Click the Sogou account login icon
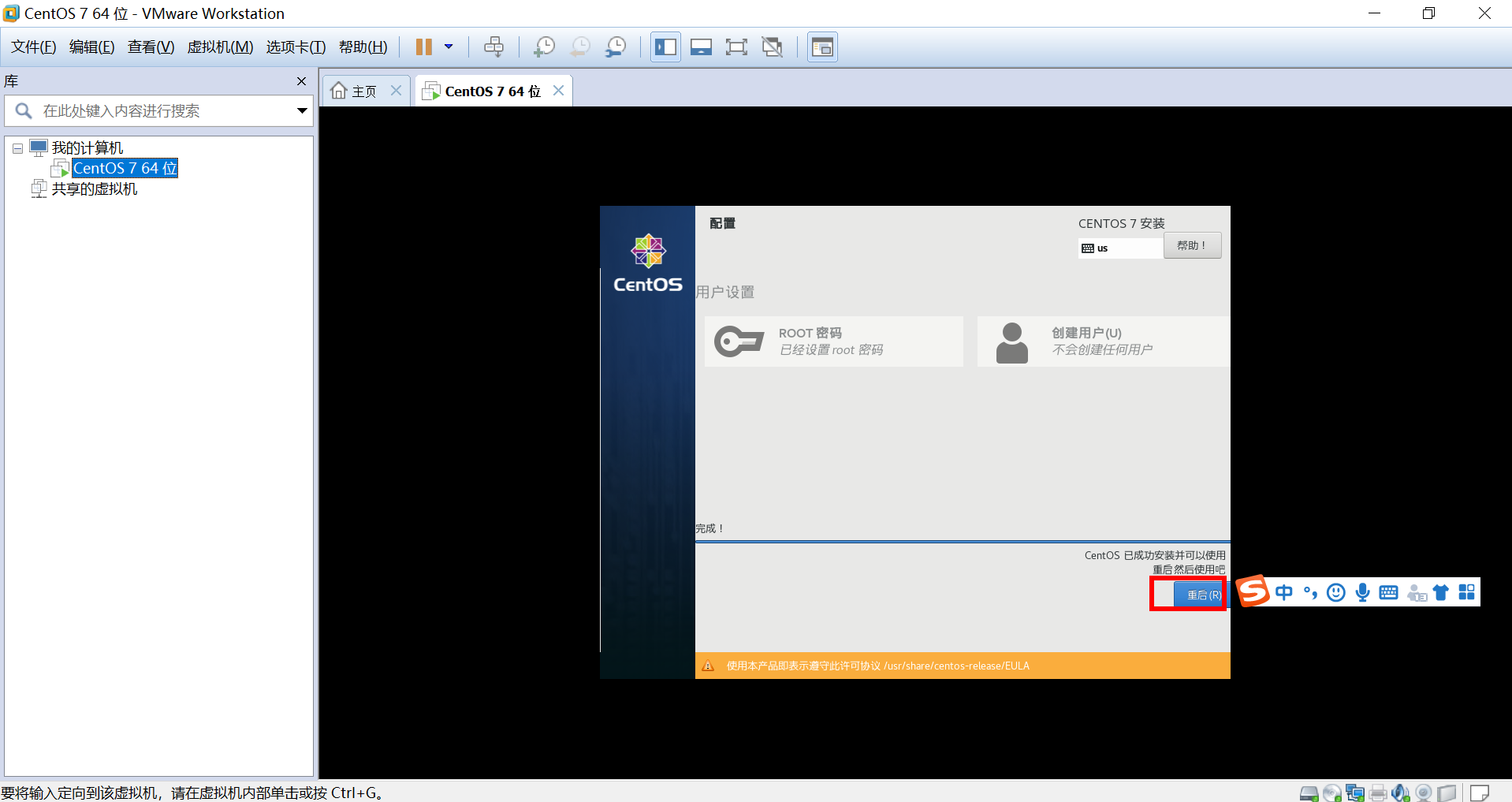Viewport: 1512px width, 802px height. click(x=1416, y=592)
